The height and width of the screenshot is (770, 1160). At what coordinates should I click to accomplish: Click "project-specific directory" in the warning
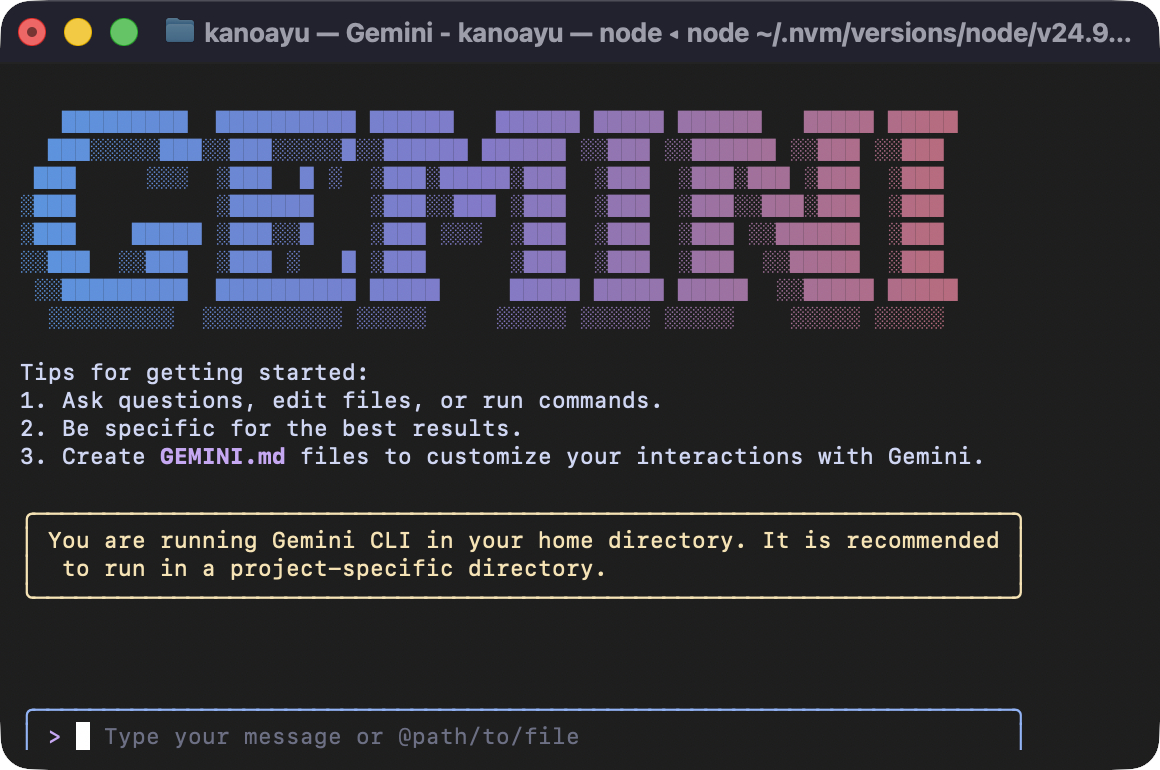(x=418, y=569)
